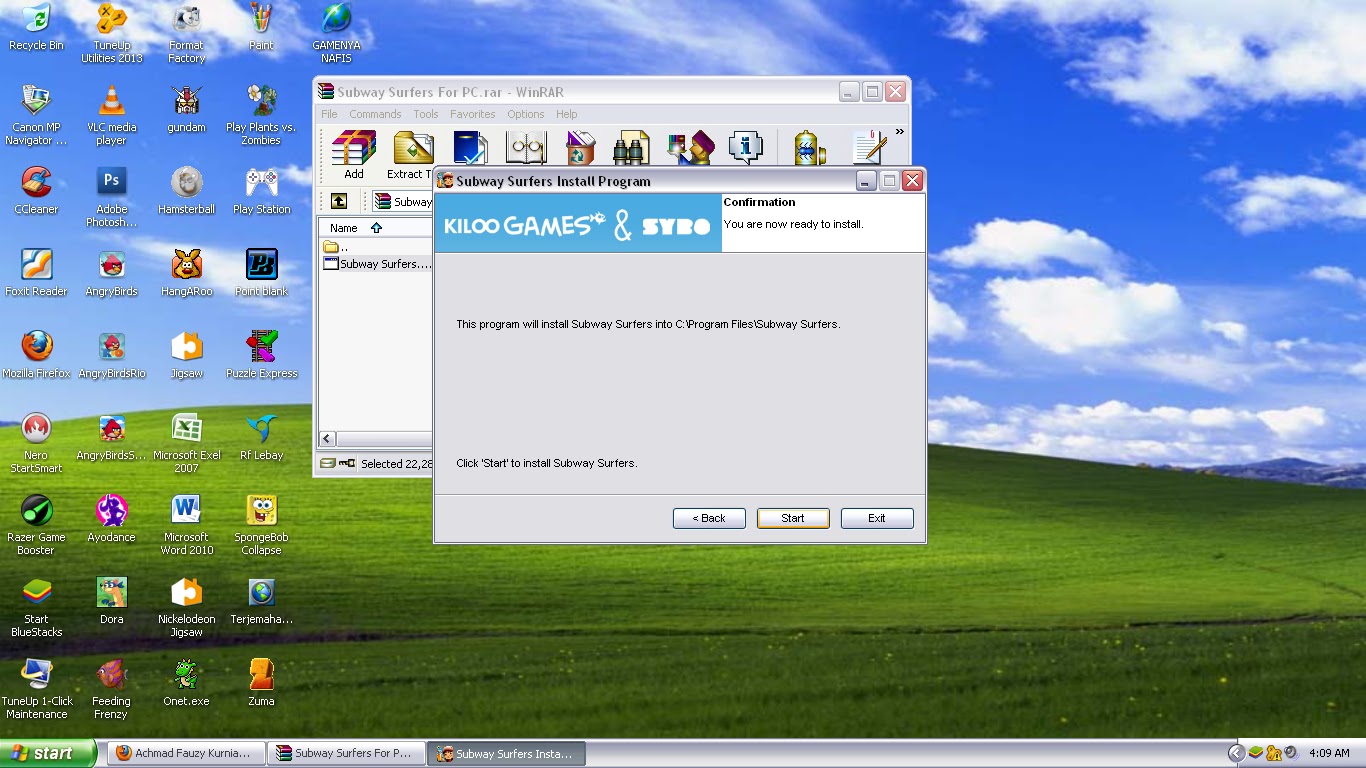Select the Feeding Frenzy desktop icon
Image resolution: width=1366 pixels, height=768 pixels.
click(x=112, y=689)
